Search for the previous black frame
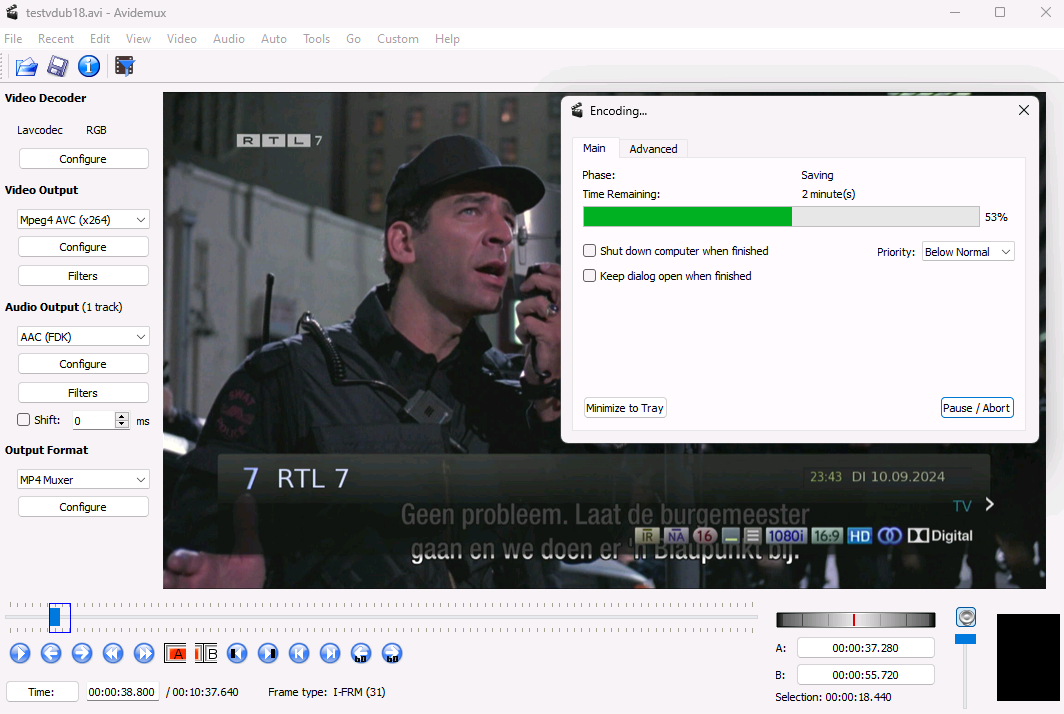1064x714 pixels. (x=237, y=653)
